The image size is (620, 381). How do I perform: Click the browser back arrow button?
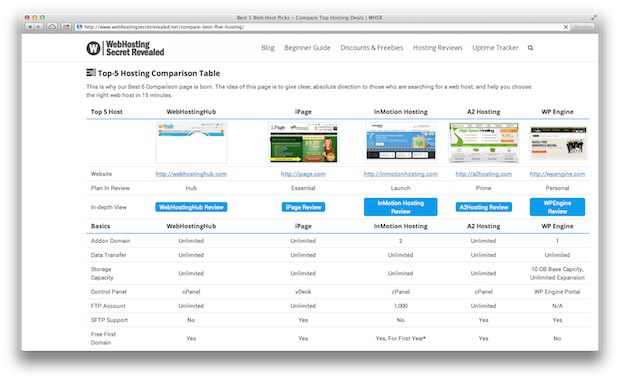point(30,27)
